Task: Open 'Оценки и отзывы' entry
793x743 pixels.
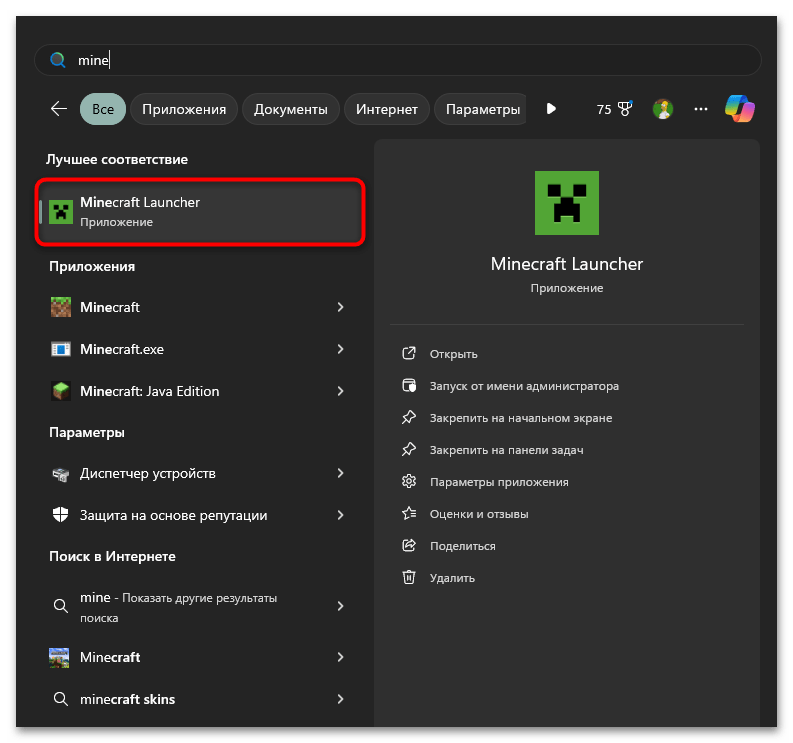Action: pyautogui.click(x=479, y=514)
